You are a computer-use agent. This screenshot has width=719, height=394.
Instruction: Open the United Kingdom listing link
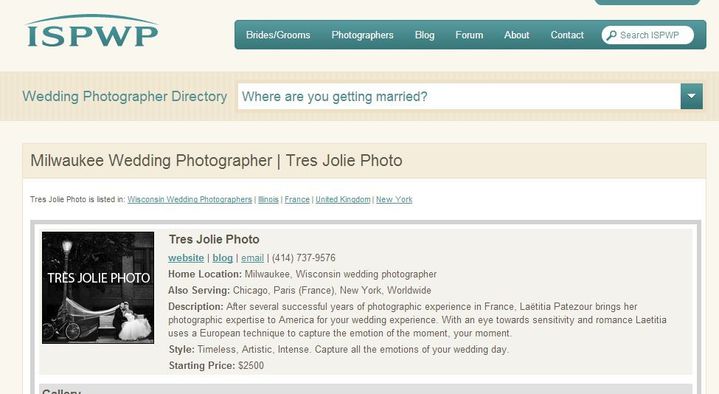click(343, 200)
